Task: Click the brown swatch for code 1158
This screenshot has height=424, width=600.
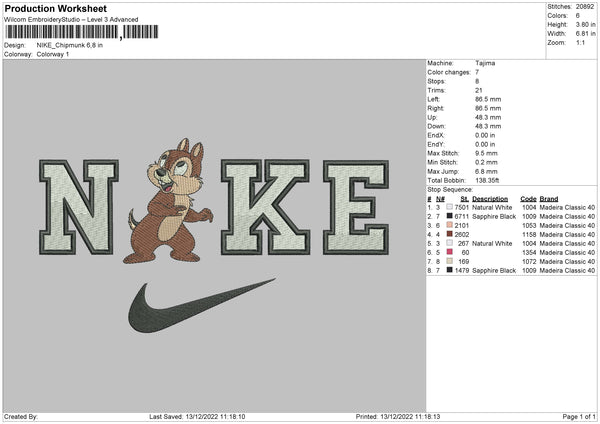Action: pyautogui.click(x=450, y=234)
